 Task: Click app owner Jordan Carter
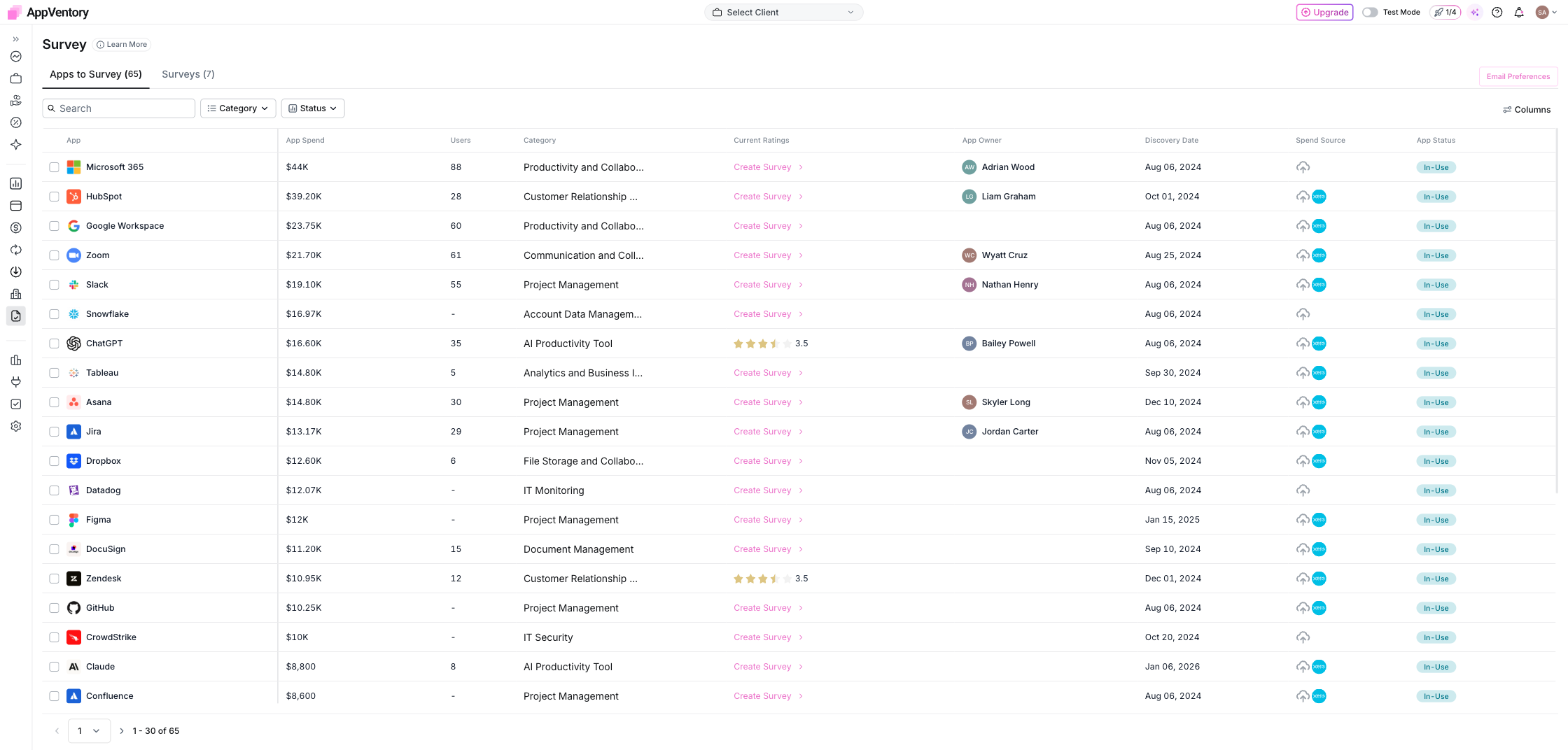pyautogui.click(x=1000, y=432)
